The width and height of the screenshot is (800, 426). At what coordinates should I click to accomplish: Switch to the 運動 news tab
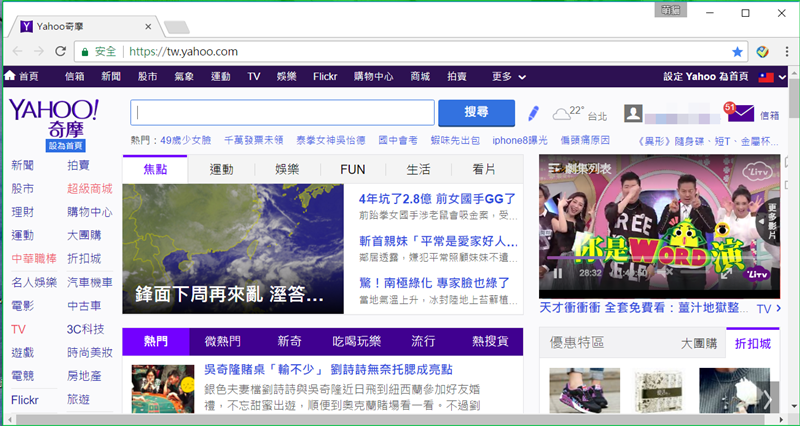221,169
